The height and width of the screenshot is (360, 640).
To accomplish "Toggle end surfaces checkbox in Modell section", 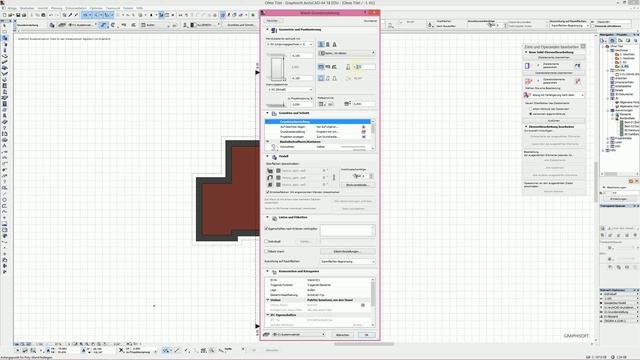I will 268,192.
